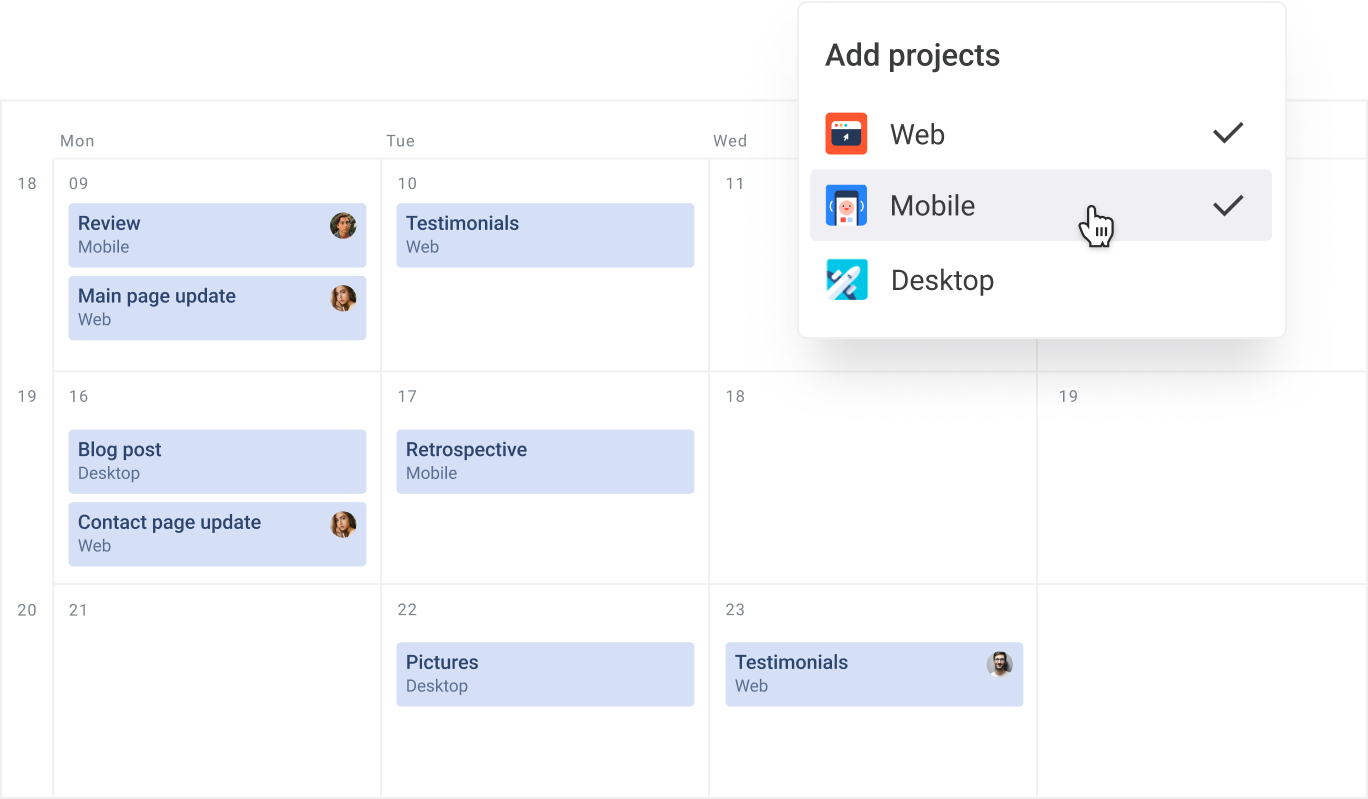Open the Blog post task
The image size is (1368, 799).
pyautogui.click(x=200, y=461)
